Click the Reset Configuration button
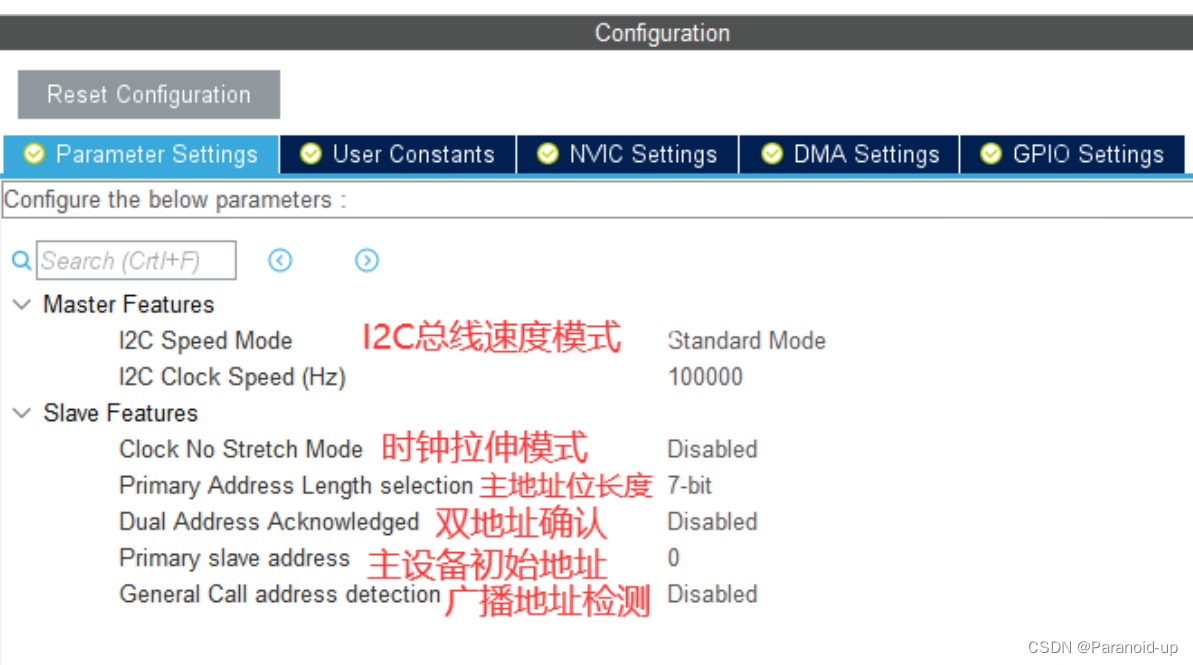Image resolution: width=1193 pixels, height=665 pixels. pos(147,94)
